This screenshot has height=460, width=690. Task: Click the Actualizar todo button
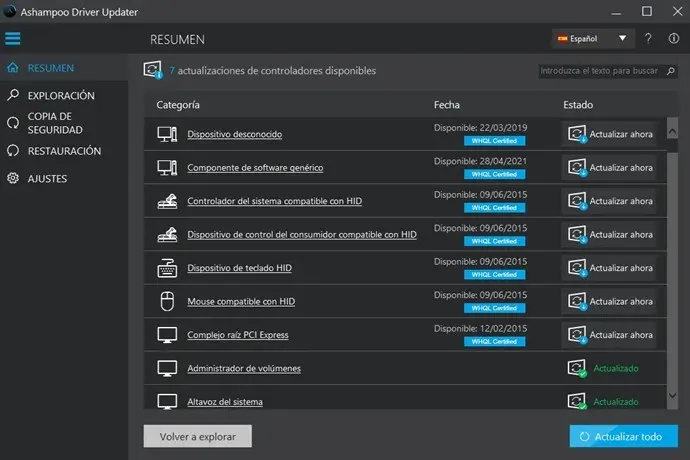click(x=624, y=436)
